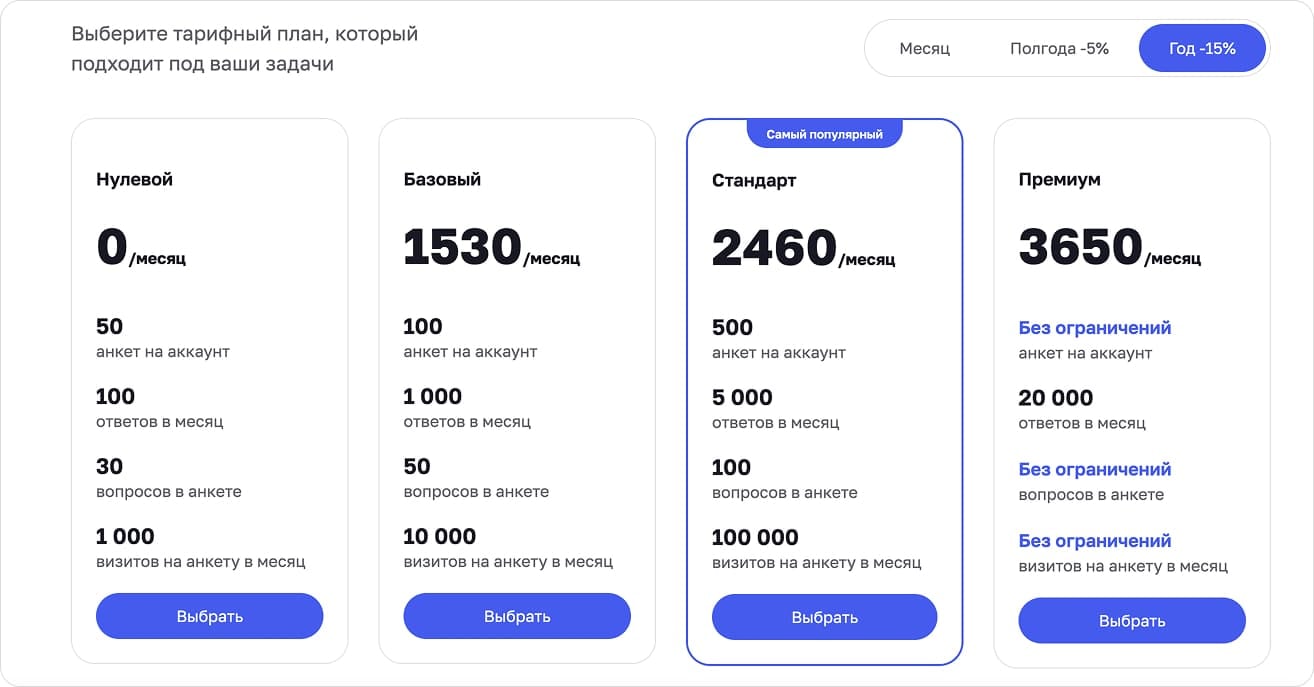Screen dimensions: 1314x687
Task: Select the Стандарт plan with Выбрать button
Action: [x=824, y=618]
